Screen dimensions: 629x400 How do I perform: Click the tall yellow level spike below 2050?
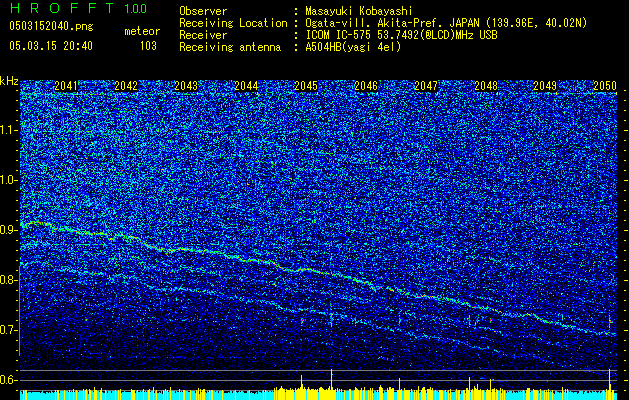[609, 384]
